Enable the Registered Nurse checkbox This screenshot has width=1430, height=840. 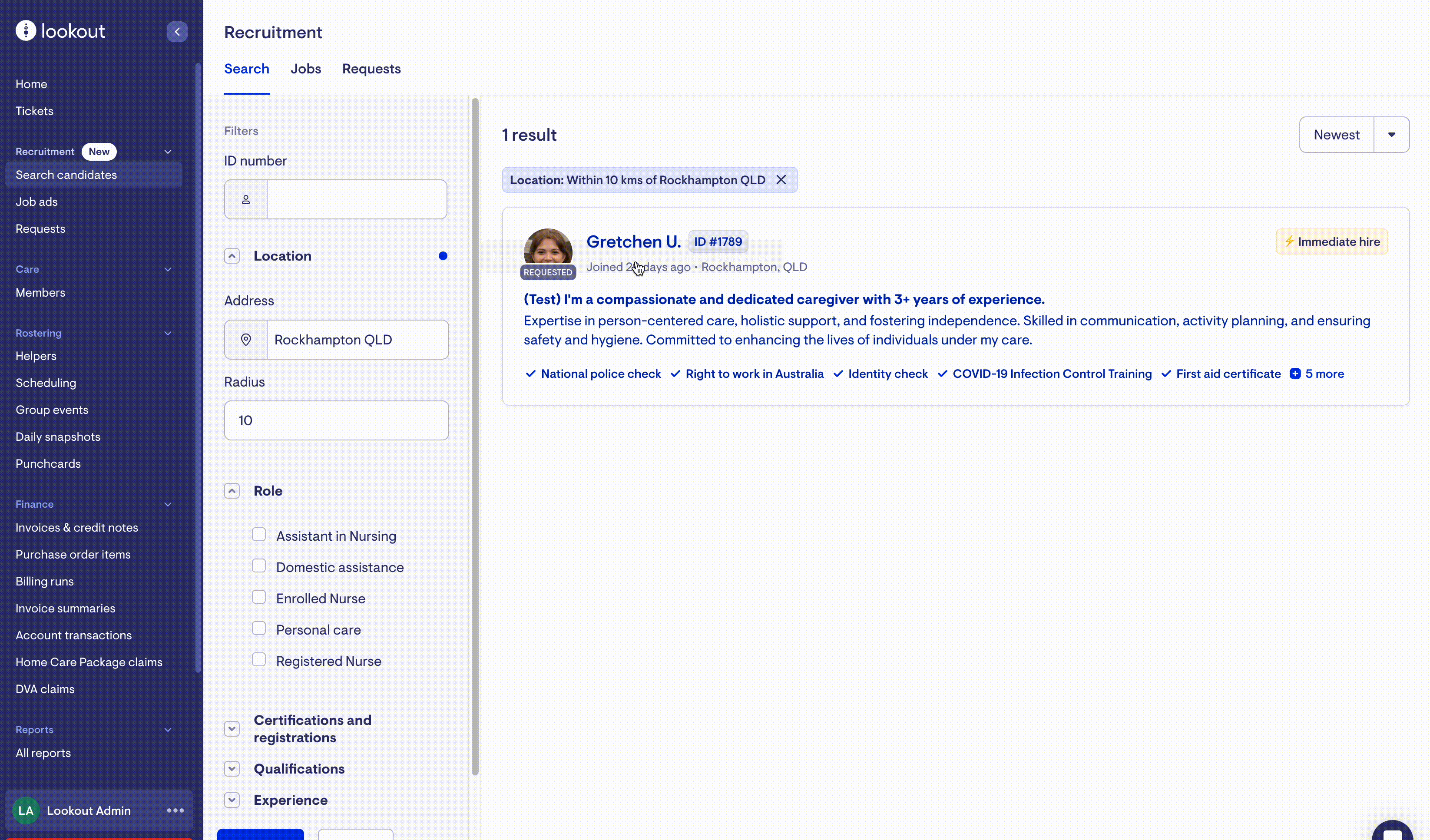259,659
